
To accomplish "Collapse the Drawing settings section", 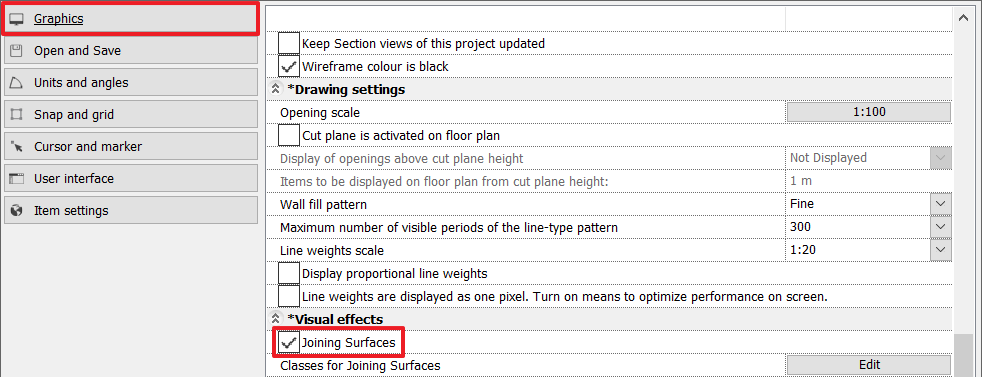I will pyautogui.click(x=275, y=90).
